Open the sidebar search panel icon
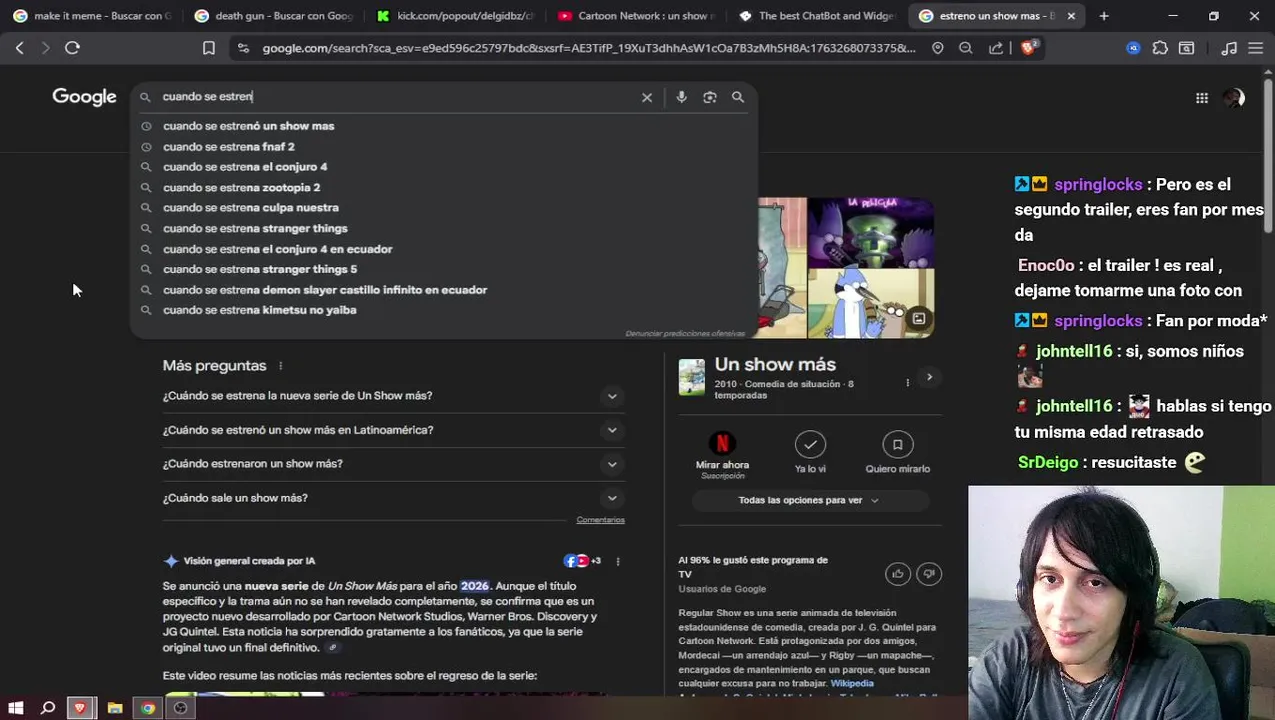Screen dimensions: 1275x720 pyautogui.click(x=1187, y=48)
